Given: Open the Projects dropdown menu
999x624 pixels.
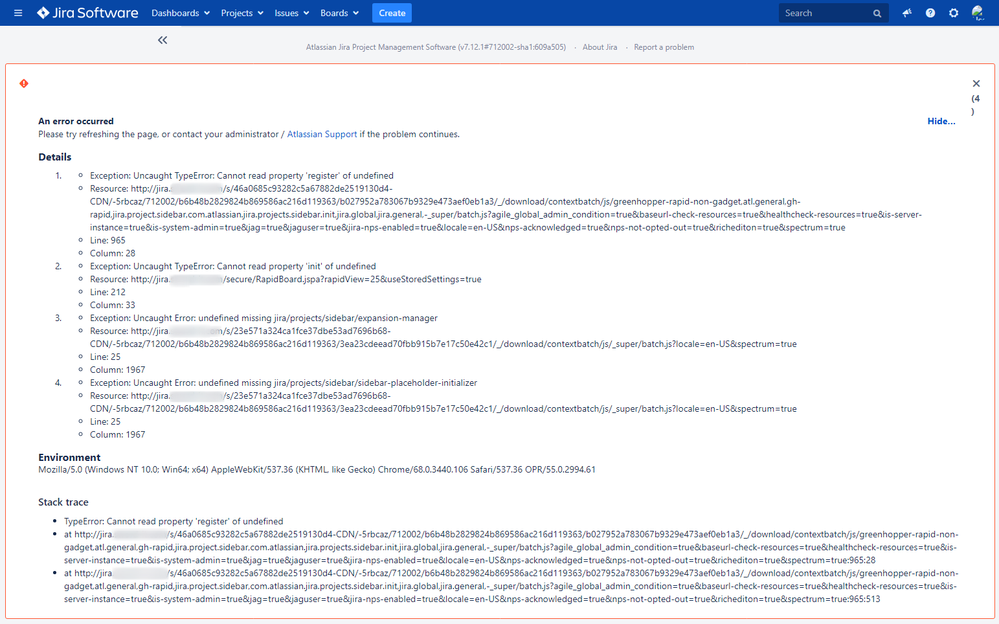Looking at the screenshot, I should [242, 13].
